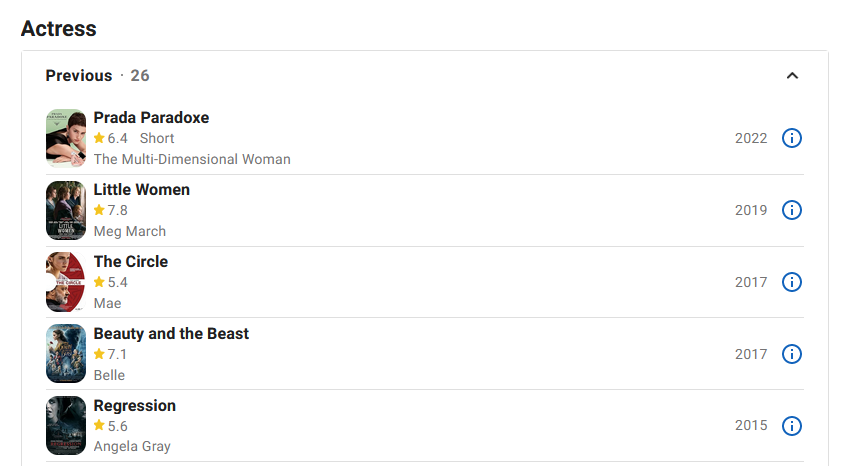The image size is (843, 466).
Task: Click the Regression poster thumbnail
Action: tap(66, 426)
